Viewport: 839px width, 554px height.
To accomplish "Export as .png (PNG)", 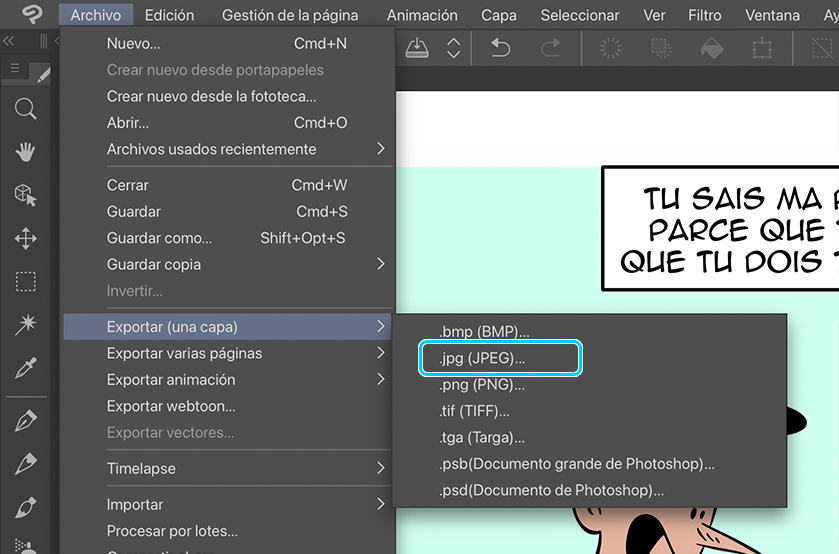I will click(482, 384).
